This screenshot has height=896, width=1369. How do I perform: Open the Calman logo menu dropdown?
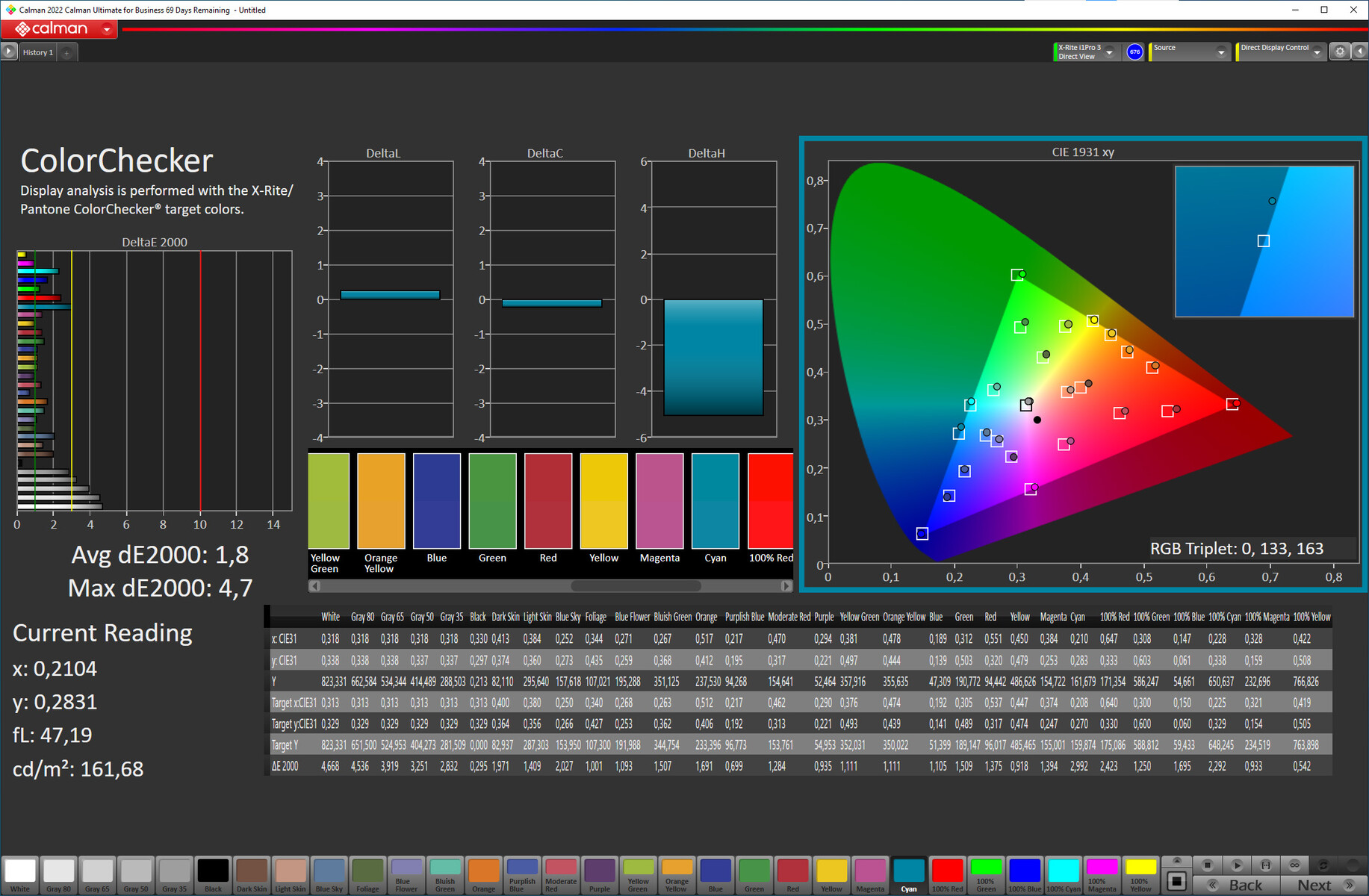[107, 30]
